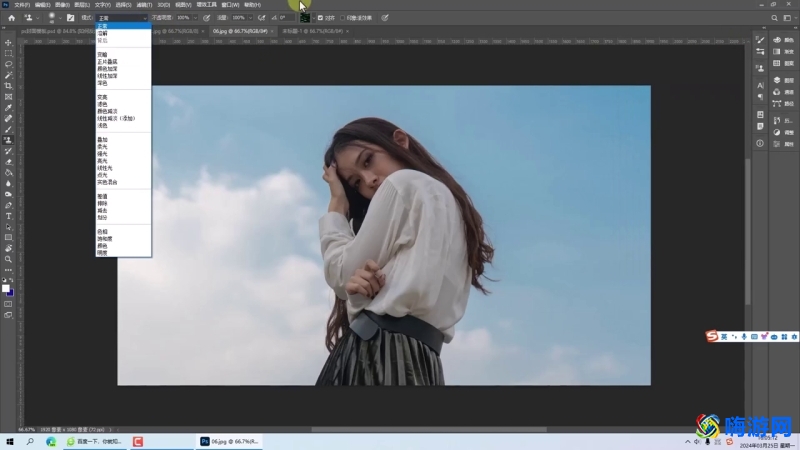Toggle airbrush build-up button

[x=262, y=18]
